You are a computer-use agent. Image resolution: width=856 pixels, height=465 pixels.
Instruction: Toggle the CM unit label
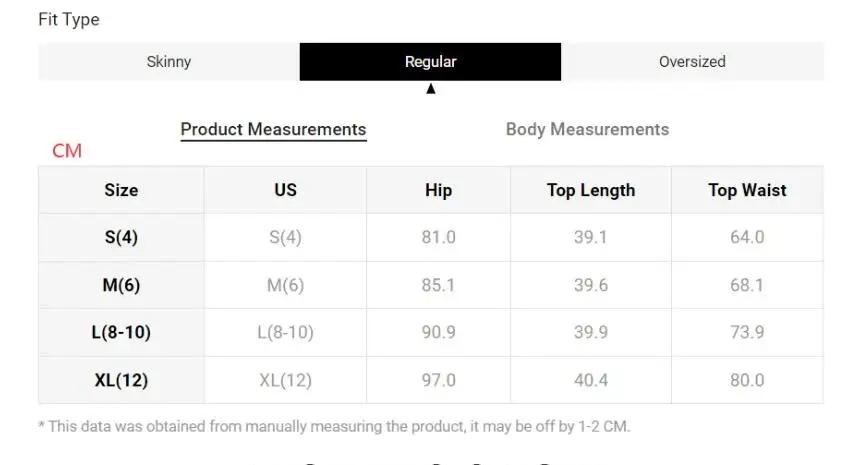(x=67, y=151)
